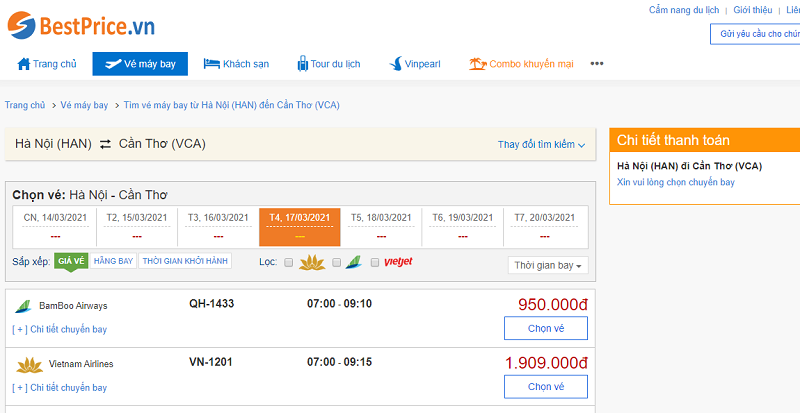Click the airplane icon in Vé máy bay tab
800x413 pixels.
pos(112,64)
